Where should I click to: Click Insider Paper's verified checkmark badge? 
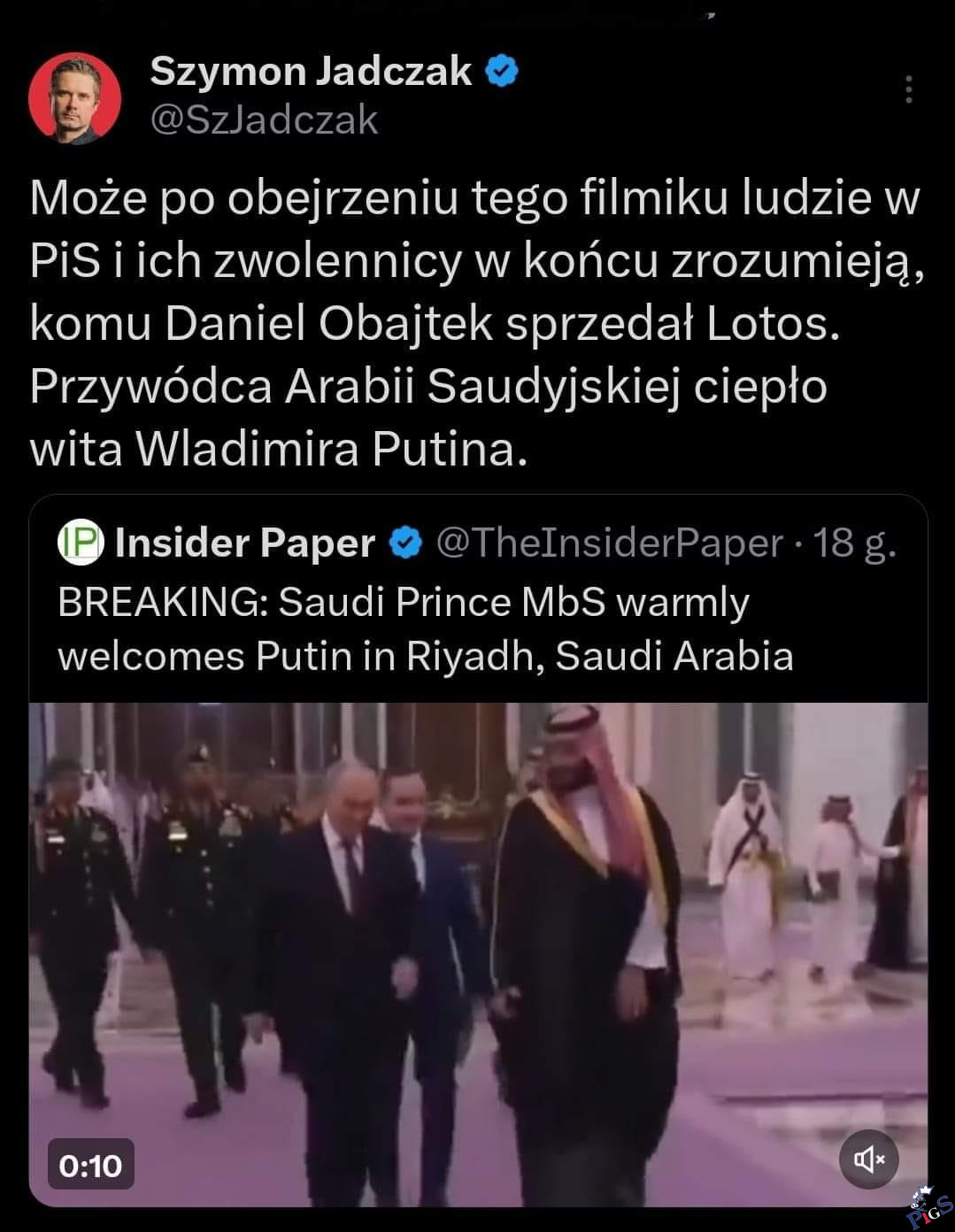(x=406, y=543)
